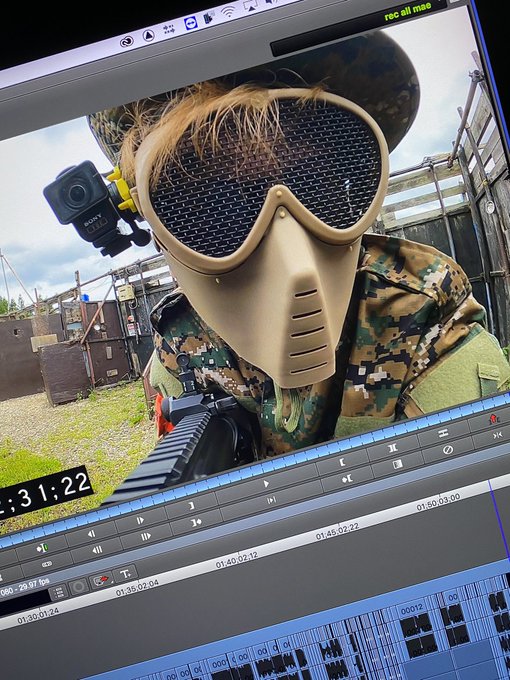The height and width of the screenshot is (680, 510).
Task: Click the blue position bar under the monitor
Action: [255, 470]
